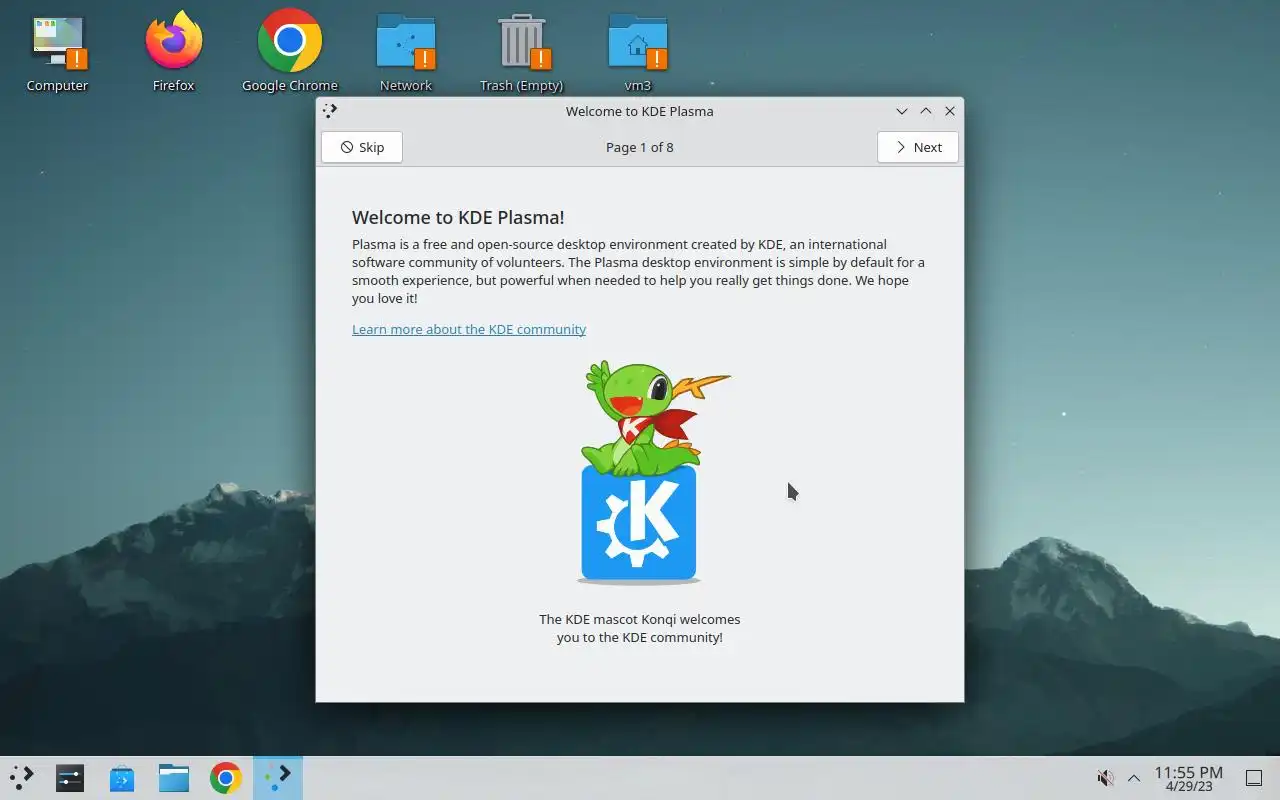Launch Firefox from the desktop

tap(173, 54)
